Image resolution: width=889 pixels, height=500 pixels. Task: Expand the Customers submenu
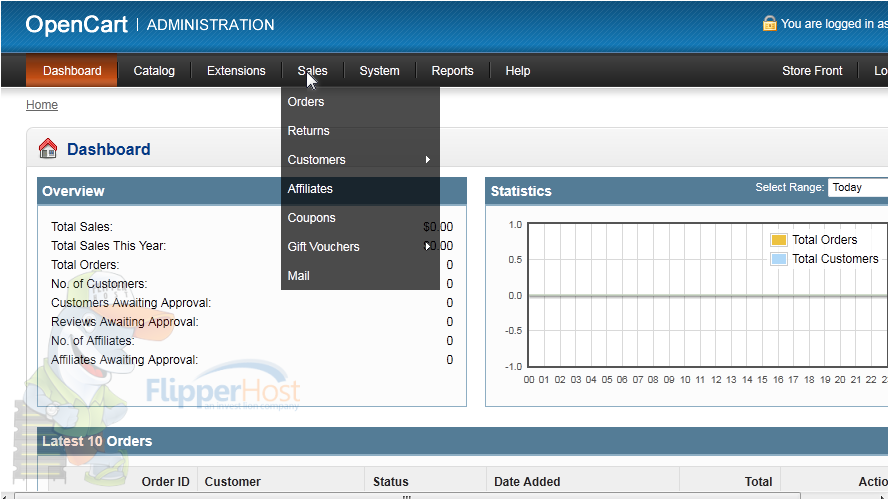coord(361,160)
